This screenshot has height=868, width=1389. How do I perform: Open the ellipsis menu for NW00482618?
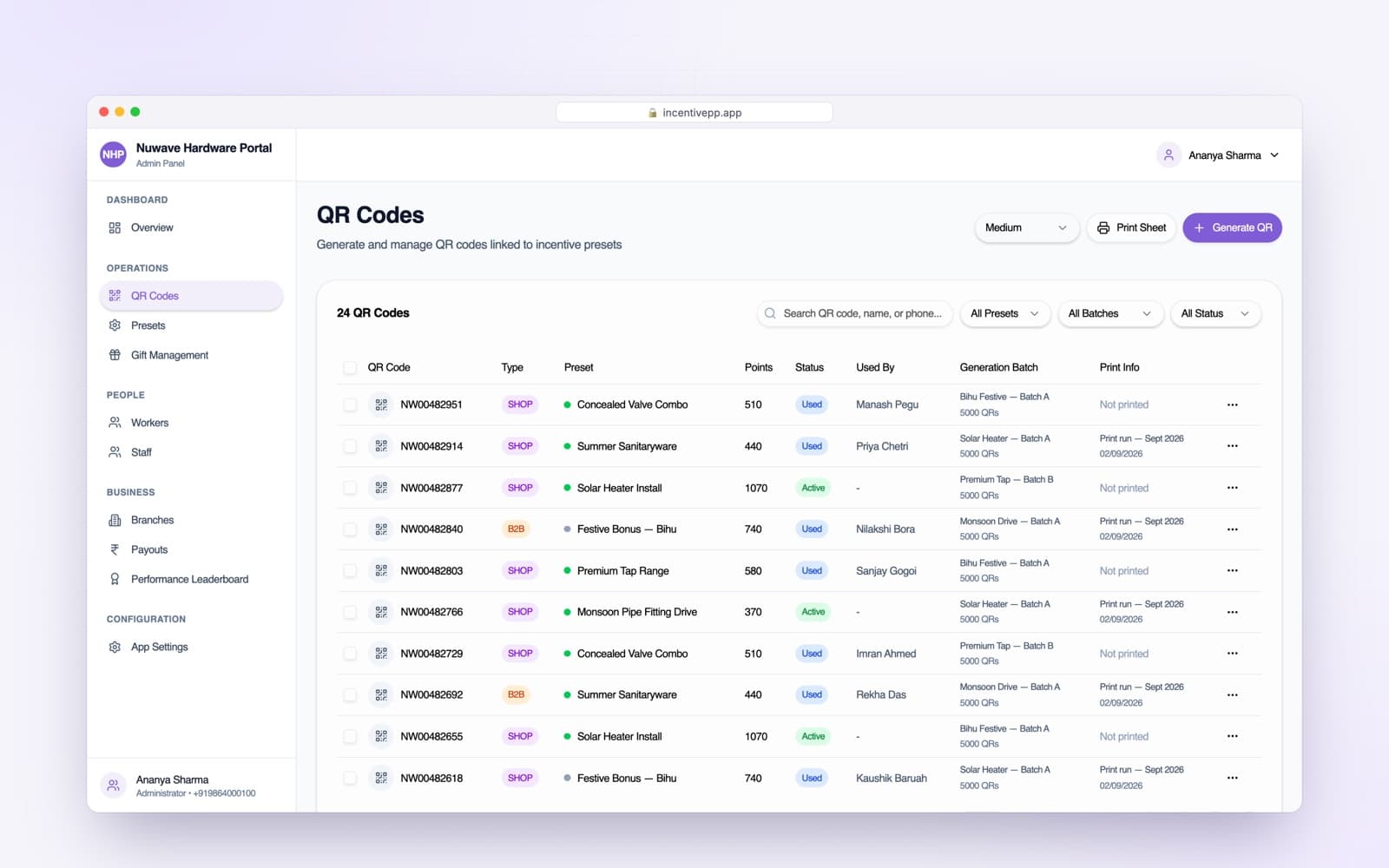tap(1232, 778)
